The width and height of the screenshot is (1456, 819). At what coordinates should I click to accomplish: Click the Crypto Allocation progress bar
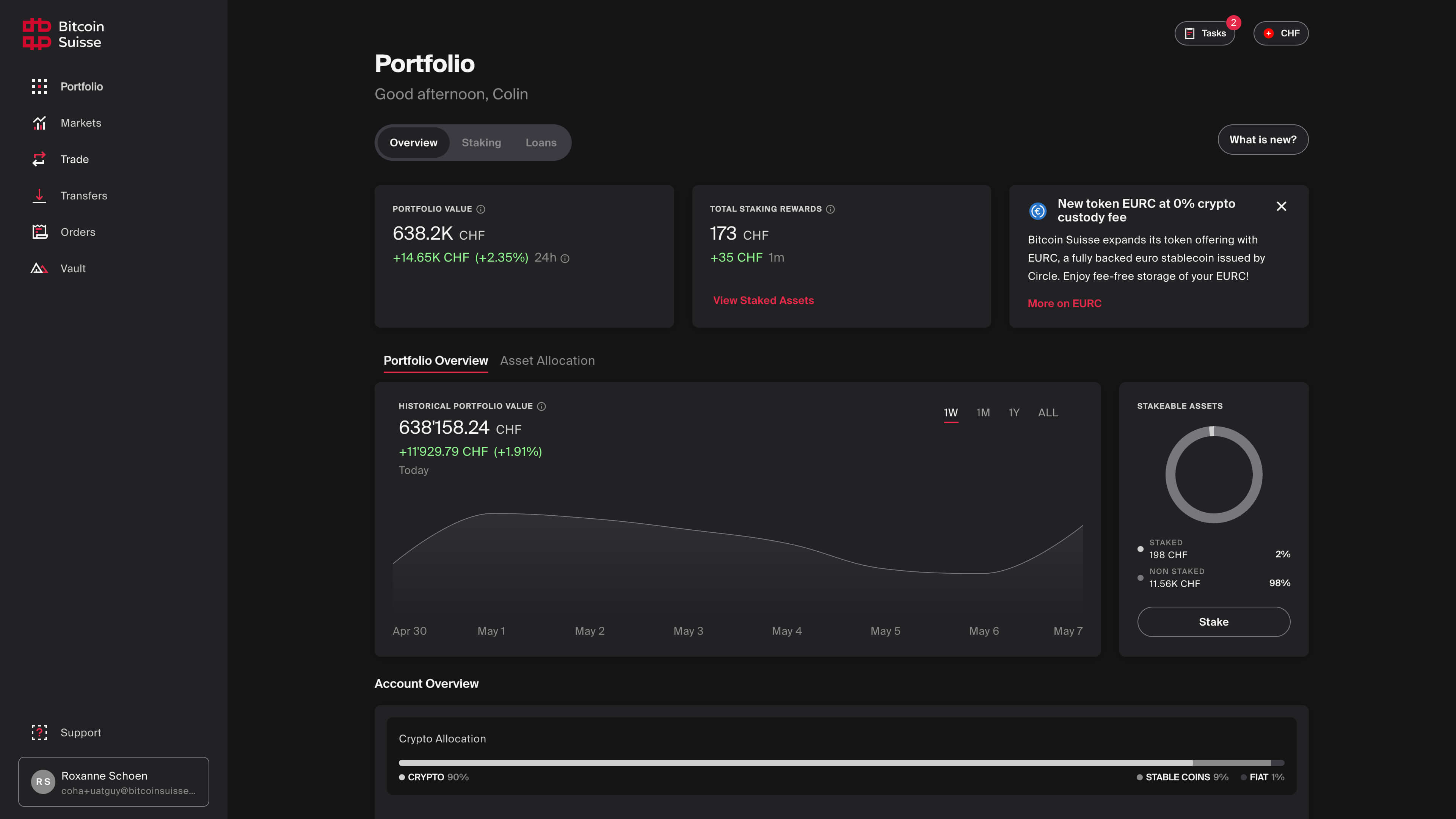coord(841,763)
